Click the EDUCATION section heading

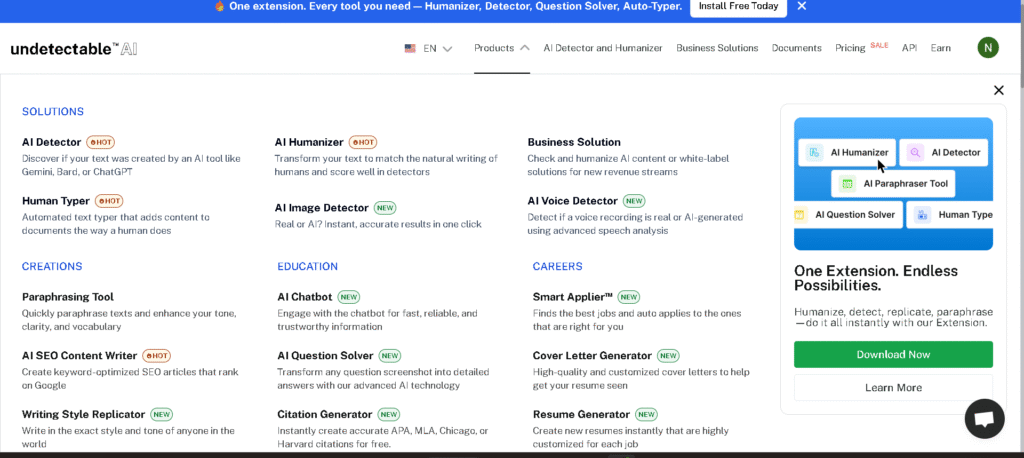coord(308,267)
